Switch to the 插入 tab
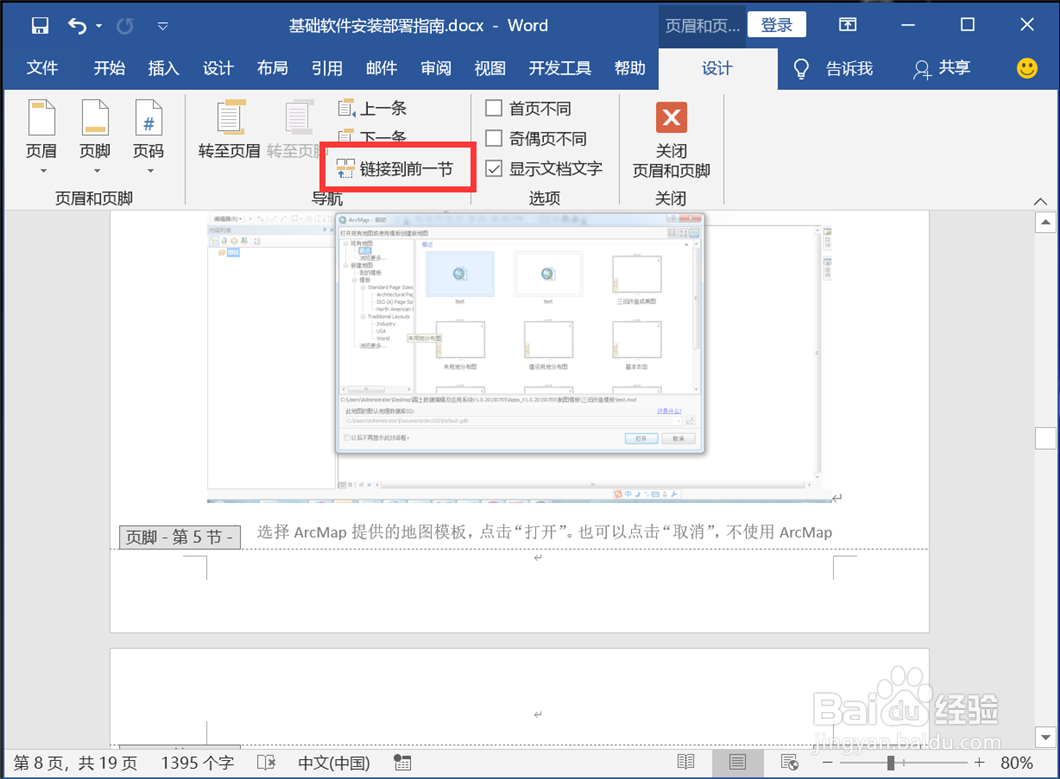Screen dimensions: 1060x779 164,68
